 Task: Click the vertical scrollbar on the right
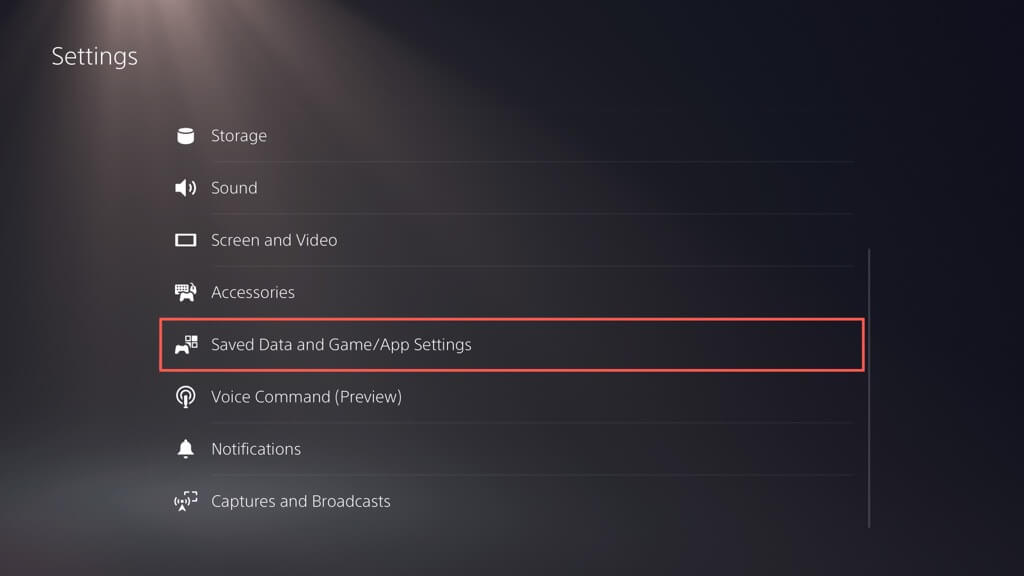point(869,388)
